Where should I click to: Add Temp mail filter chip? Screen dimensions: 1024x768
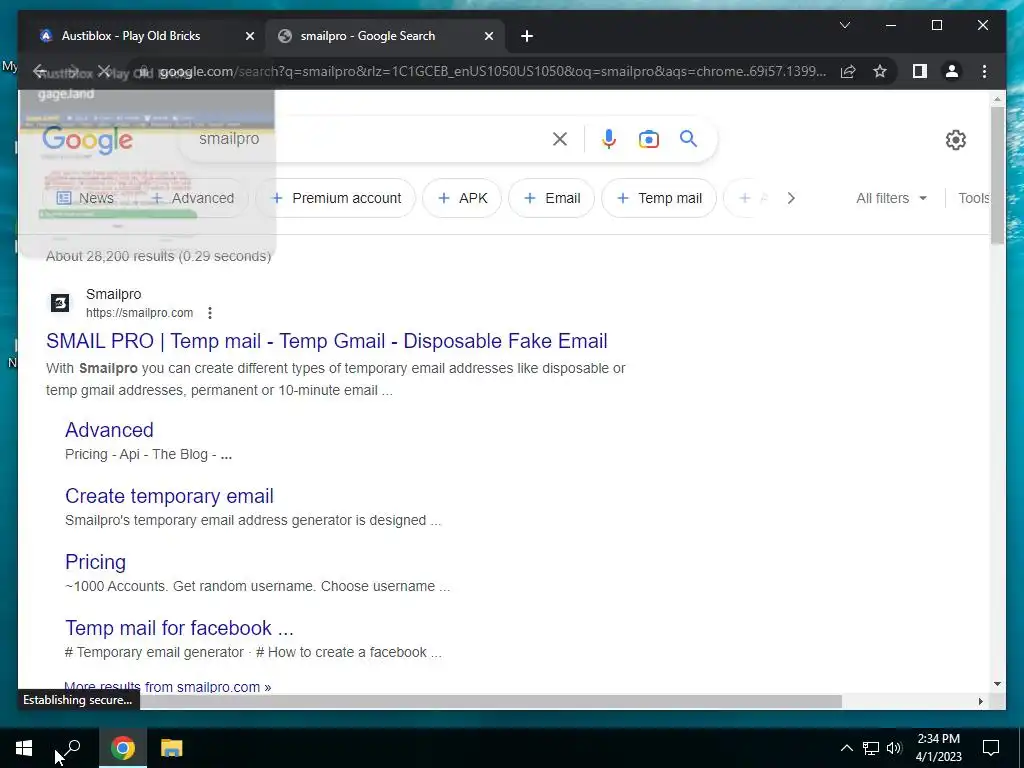(x=659, y=198)
